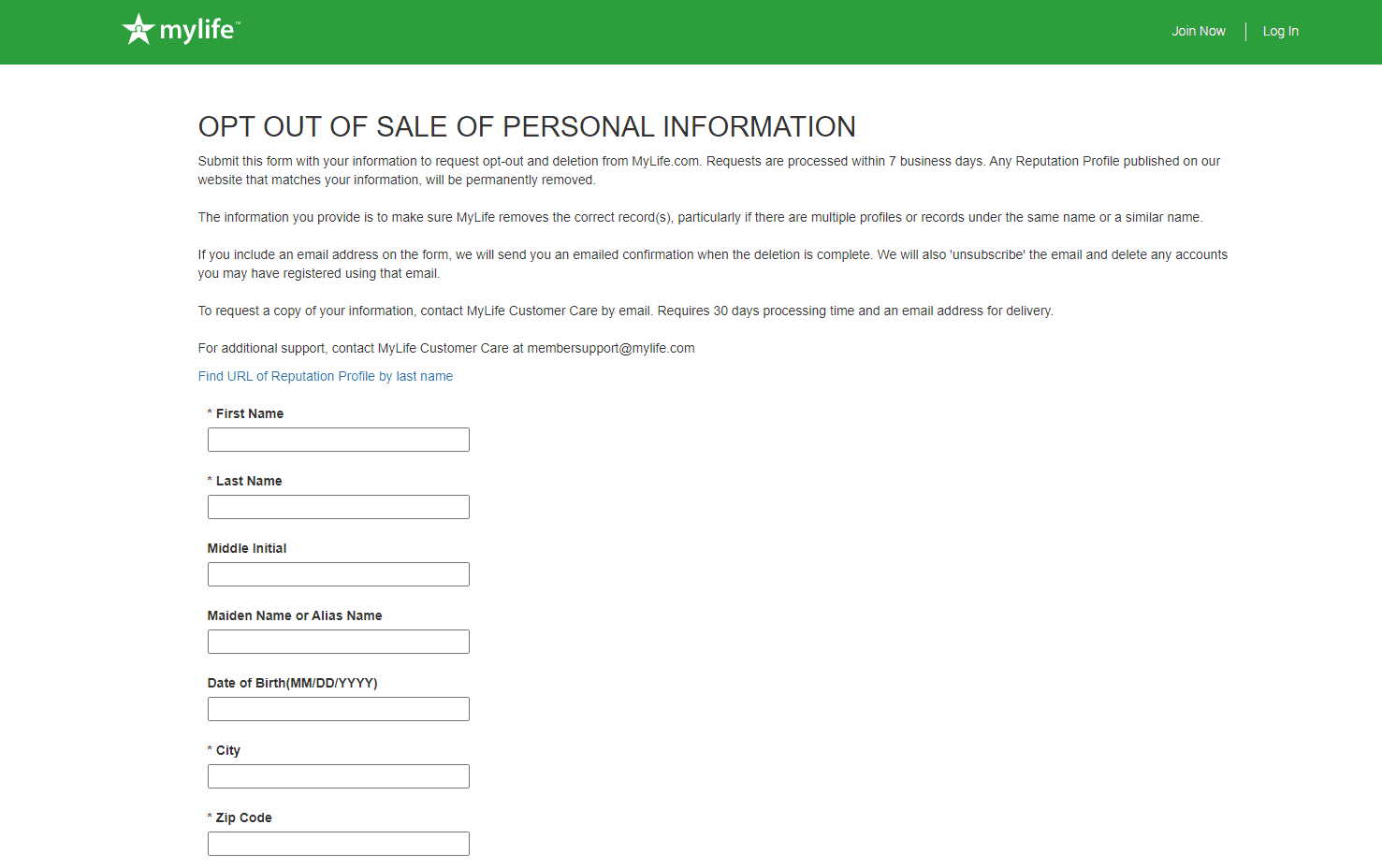Select the Maiden Name or Alias field

pyautogui.click(x=339, y=642)
